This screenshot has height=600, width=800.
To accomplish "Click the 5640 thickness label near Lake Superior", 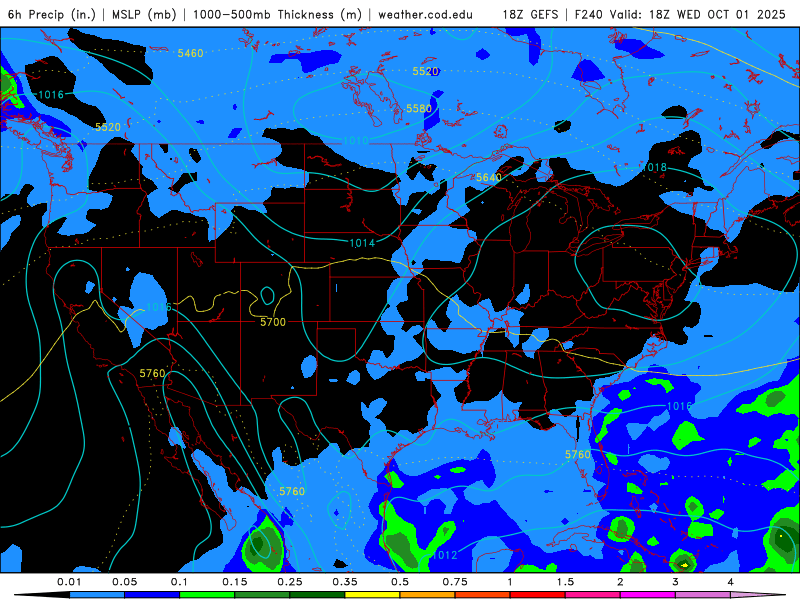I will [x=489, y=178].
